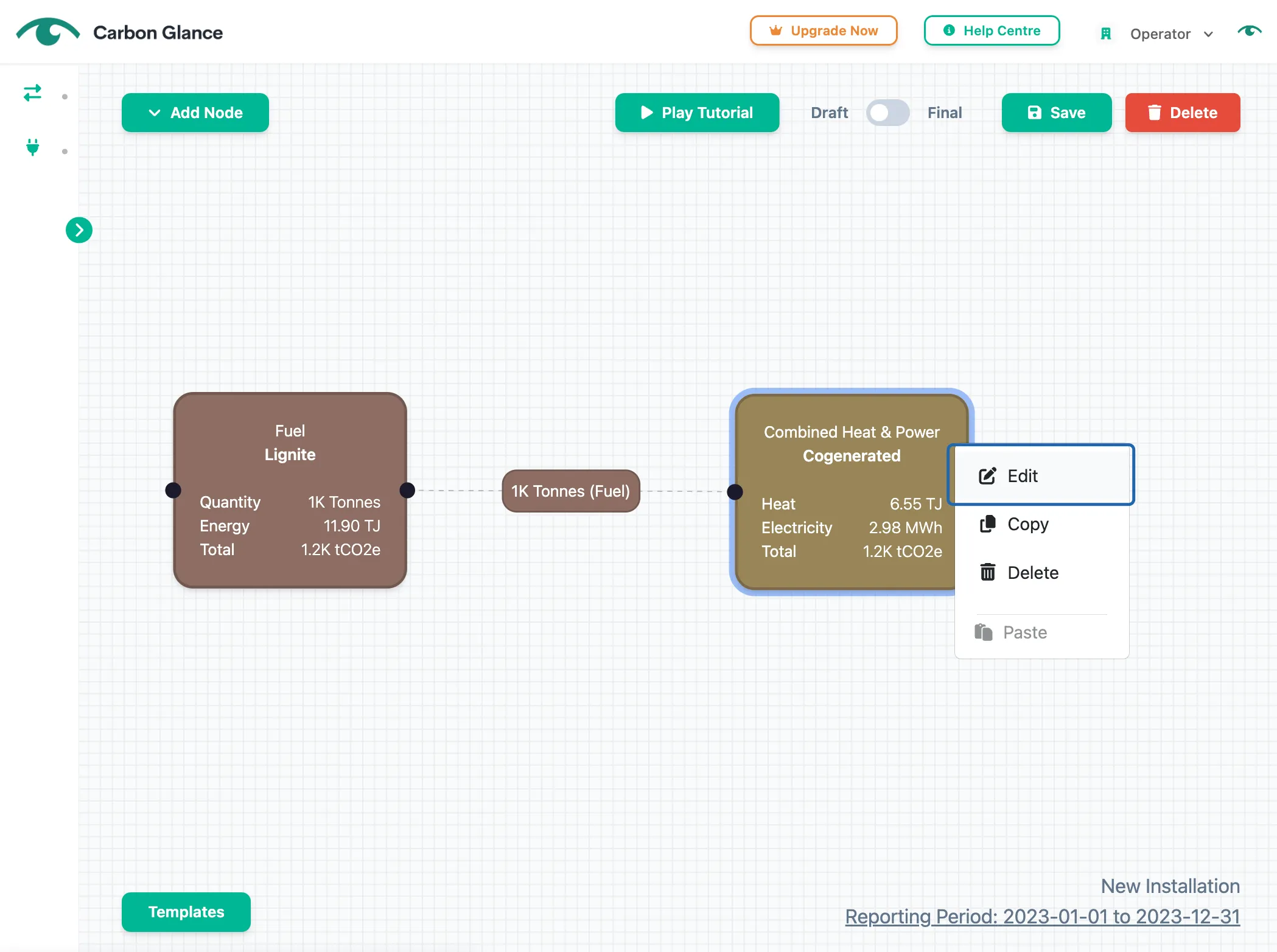Click the eye icon at top right

tap(1250, 31)
